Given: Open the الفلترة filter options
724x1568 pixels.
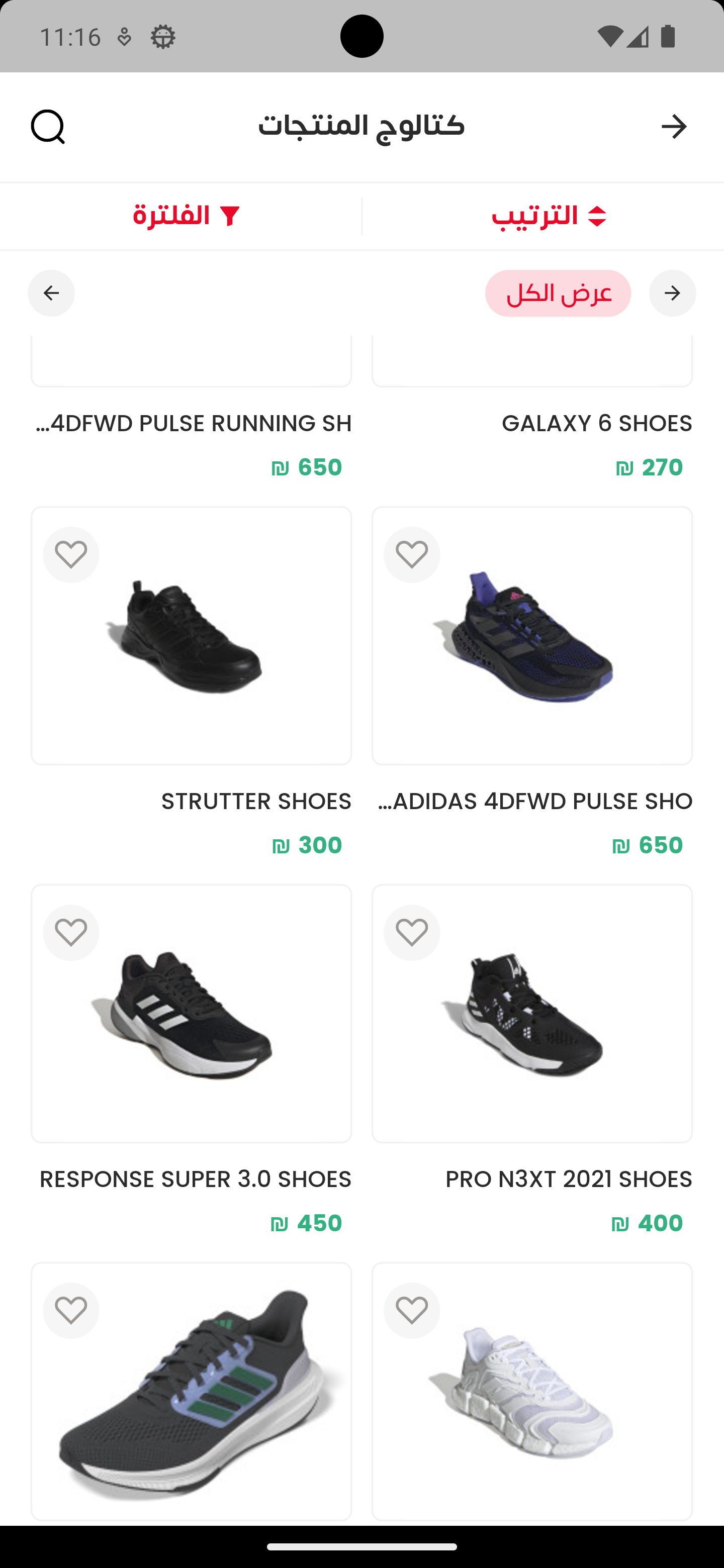Looking at the screenshot, I should pyautogui.click(x=187, y=217).
